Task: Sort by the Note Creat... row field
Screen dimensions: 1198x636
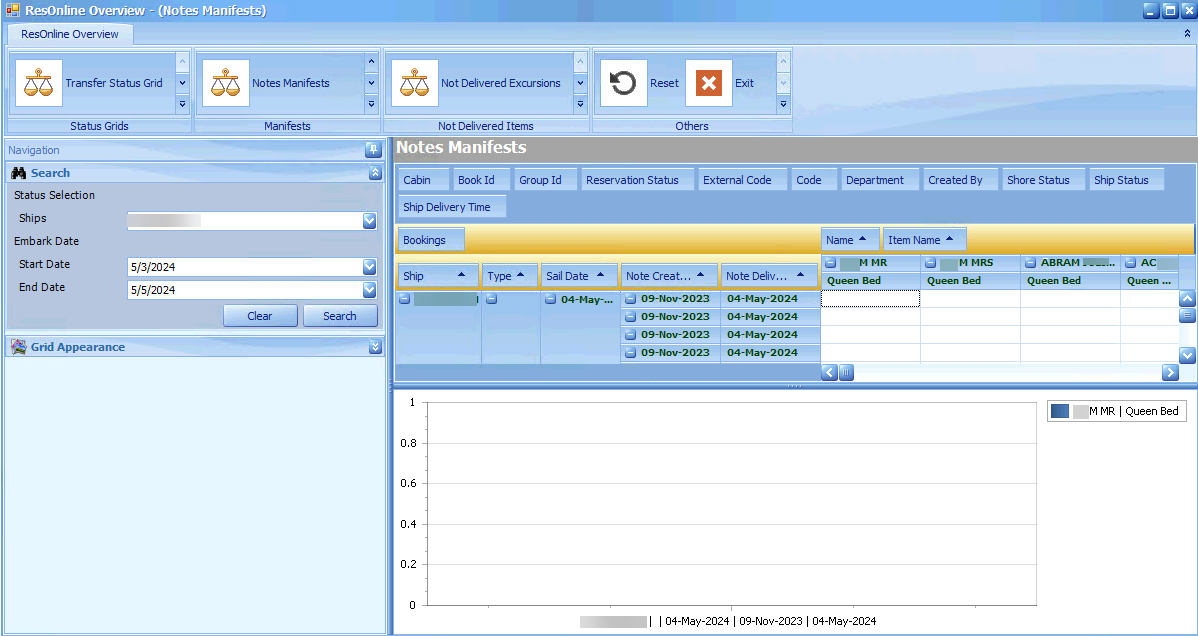Action: [669, 275]
